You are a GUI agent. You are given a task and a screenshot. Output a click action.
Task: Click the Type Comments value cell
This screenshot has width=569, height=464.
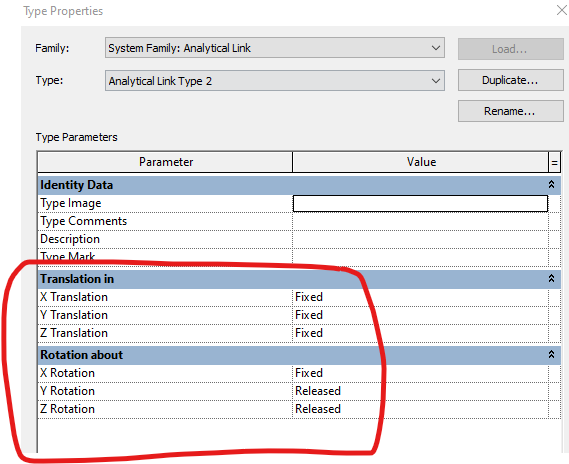pyautogui.click(x=420, y=221)
